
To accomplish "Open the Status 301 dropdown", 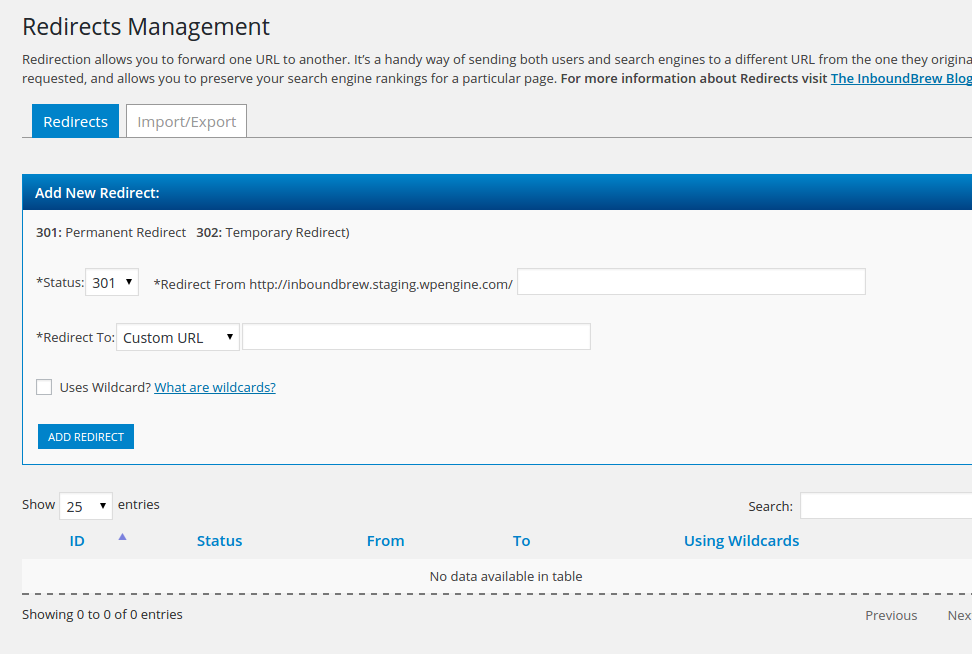I will click(112, 283).
